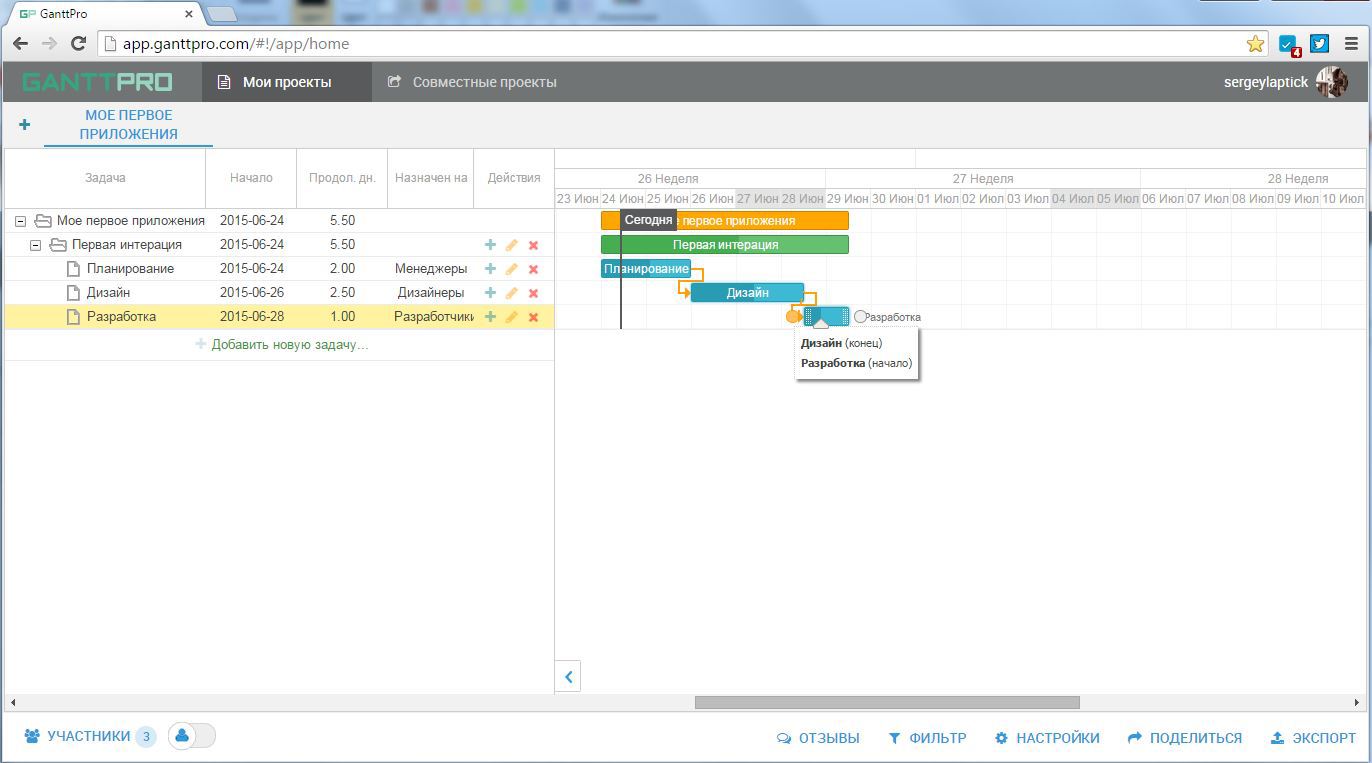1372x763 pixels.
Task: Click the plus icon to add new project
Action: pyautogui.click(x=24, y=125)
